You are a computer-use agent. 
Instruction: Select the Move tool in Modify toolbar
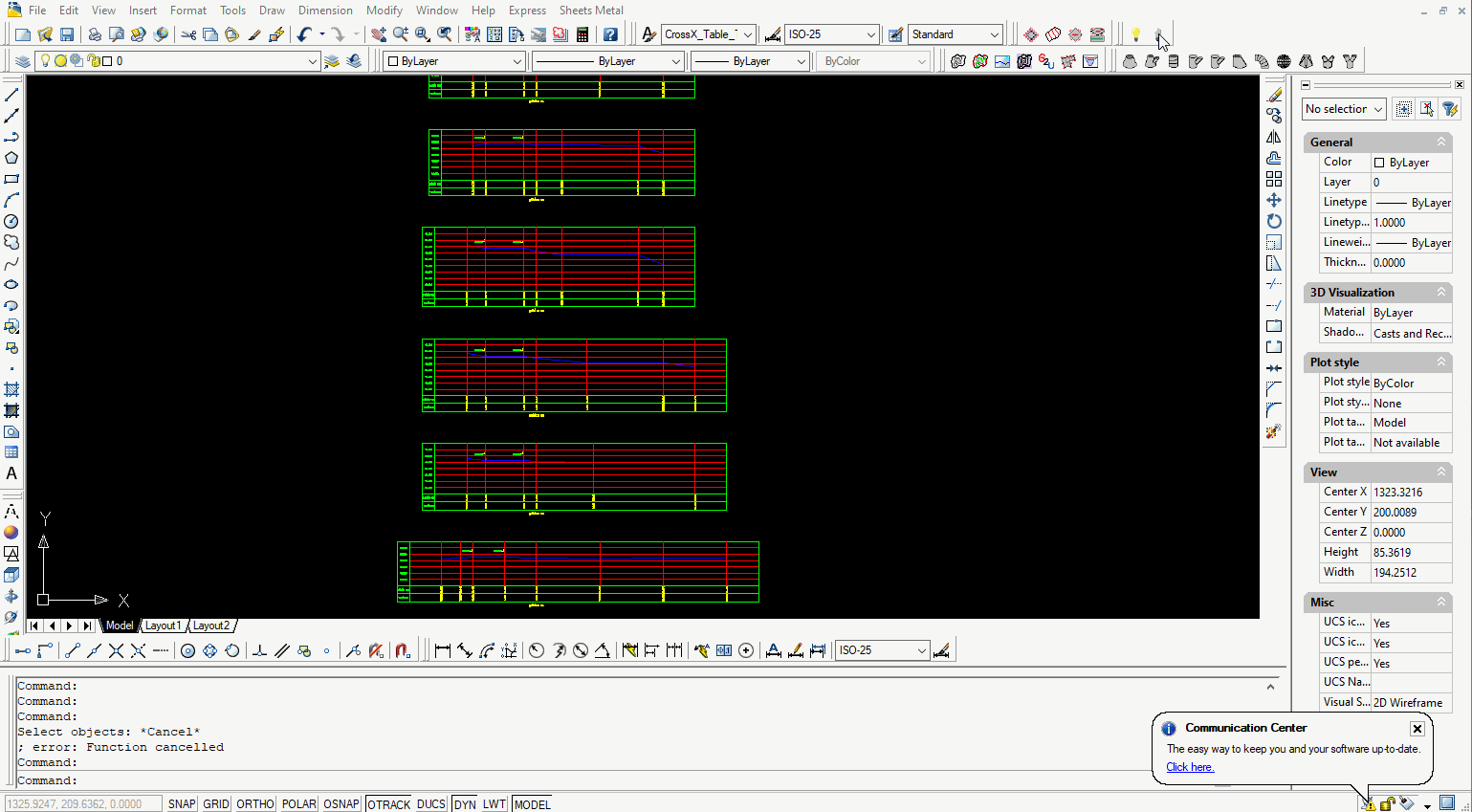(1274, 200)
